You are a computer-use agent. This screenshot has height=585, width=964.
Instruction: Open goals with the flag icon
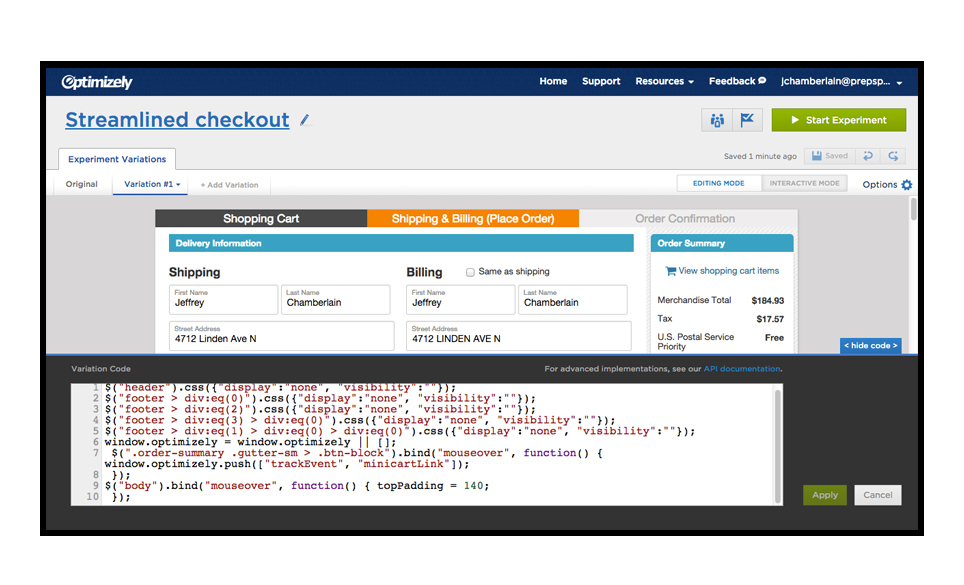747,120
